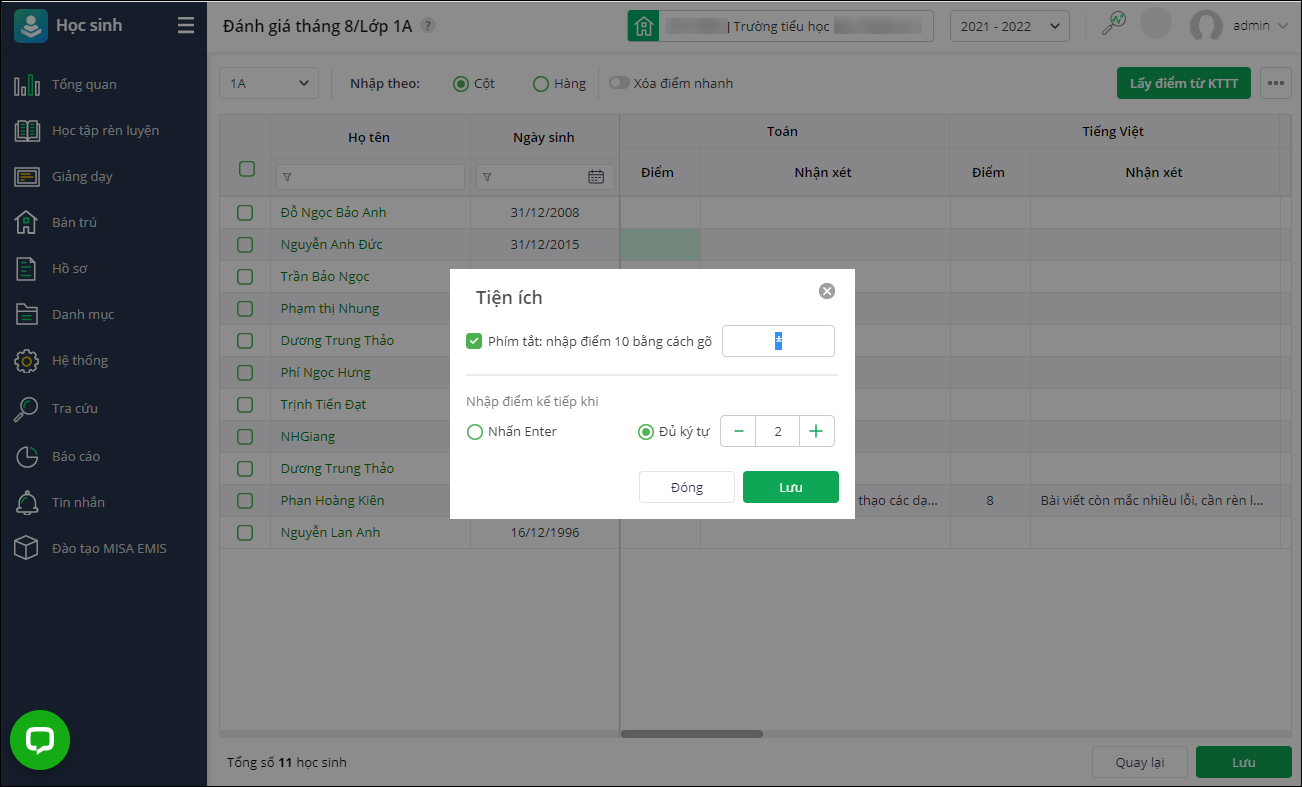The image size is (1302, 787).
Task: Open student Nguyễn Lan Anh
Action: click(330, 532)
